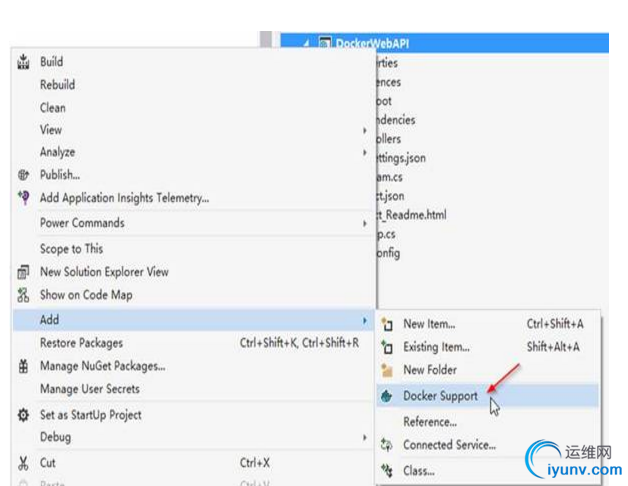Open the Analyze menu entry
The image size is (628, 486).
click(194, 152)
